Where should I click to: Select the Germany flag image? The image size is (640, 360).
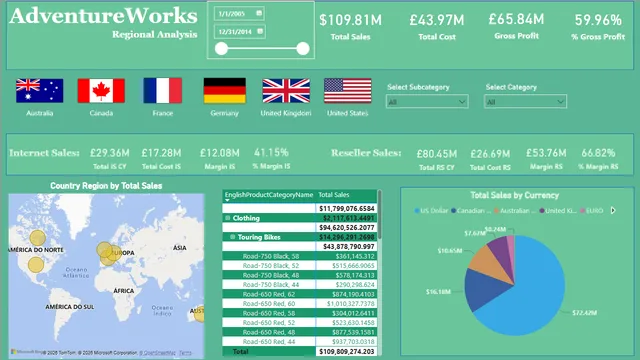224,91
